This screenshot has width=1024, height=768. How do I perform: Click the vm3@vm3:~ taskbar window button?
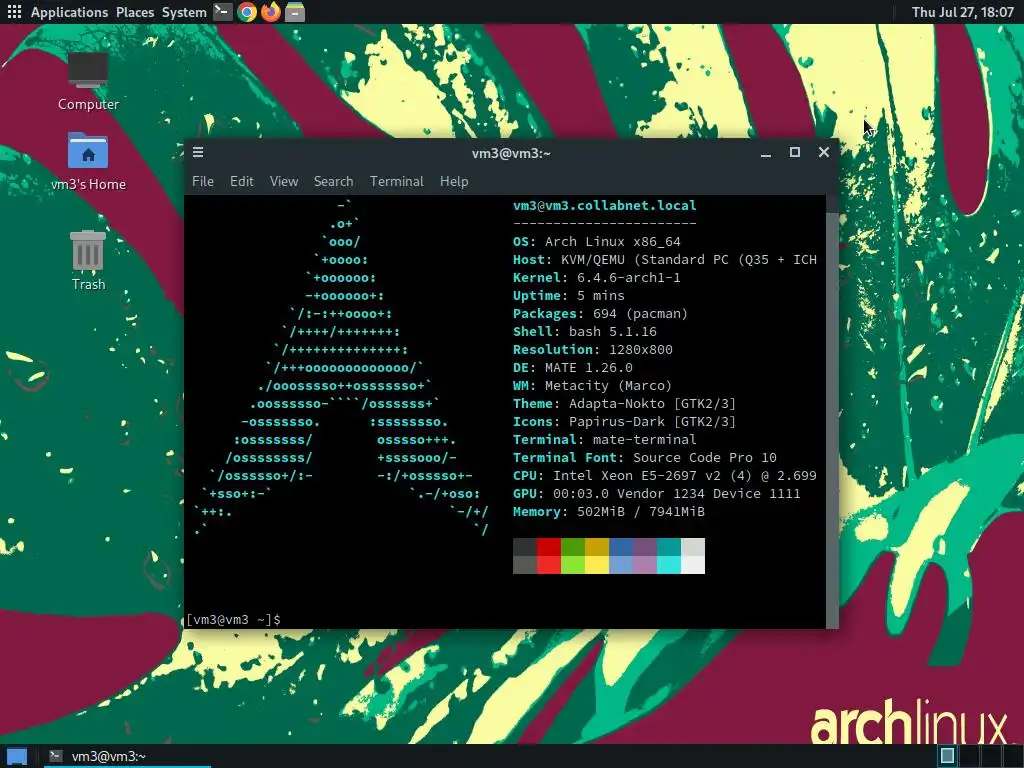128,756
